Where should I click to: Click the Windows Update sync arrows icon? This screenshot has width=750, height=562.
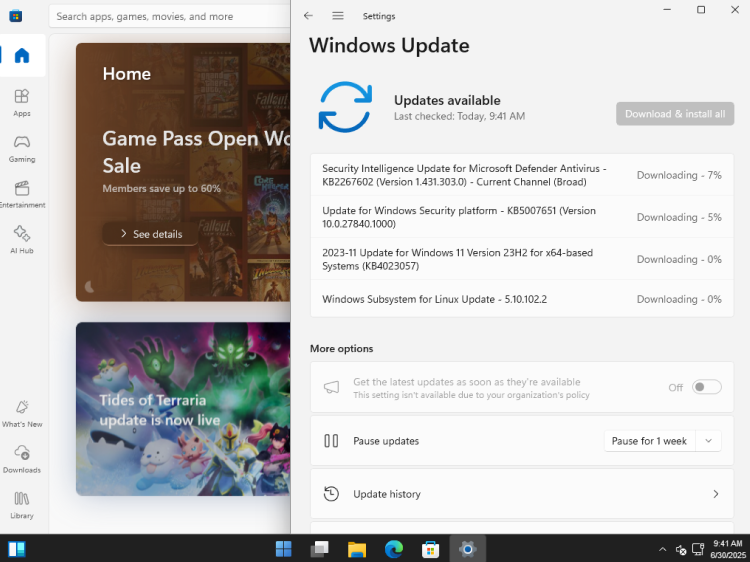coord(345,107)
